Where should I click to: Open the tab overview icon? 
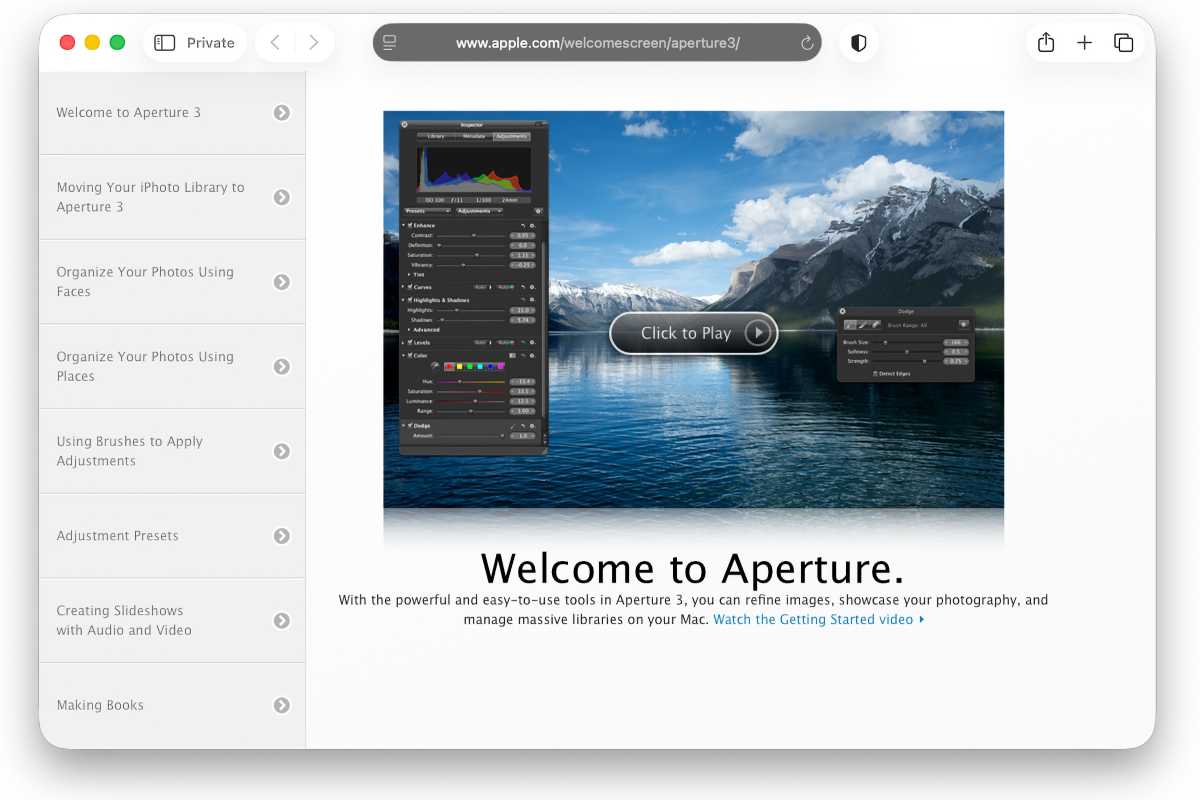pyautogui.click(x=1123, y=42)
